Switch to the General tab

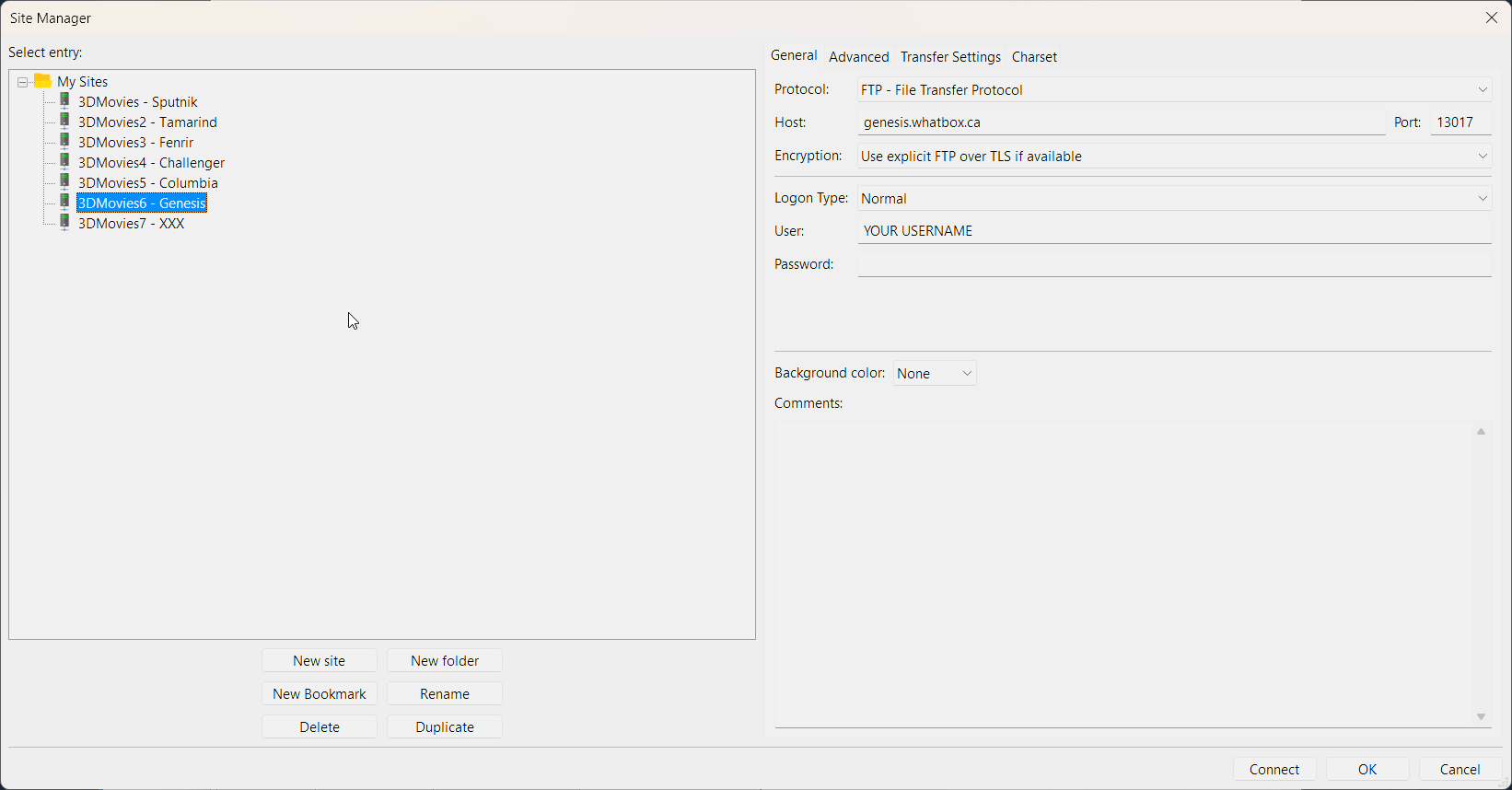[794, 55]
